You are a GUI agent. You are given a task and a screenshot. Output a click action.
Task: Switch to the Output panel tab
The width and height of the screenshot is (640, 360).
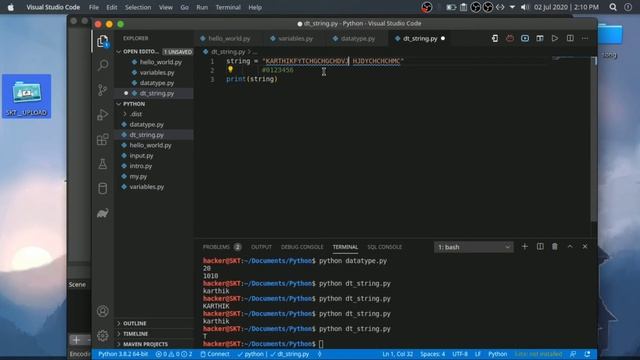[x=261, y=247]
